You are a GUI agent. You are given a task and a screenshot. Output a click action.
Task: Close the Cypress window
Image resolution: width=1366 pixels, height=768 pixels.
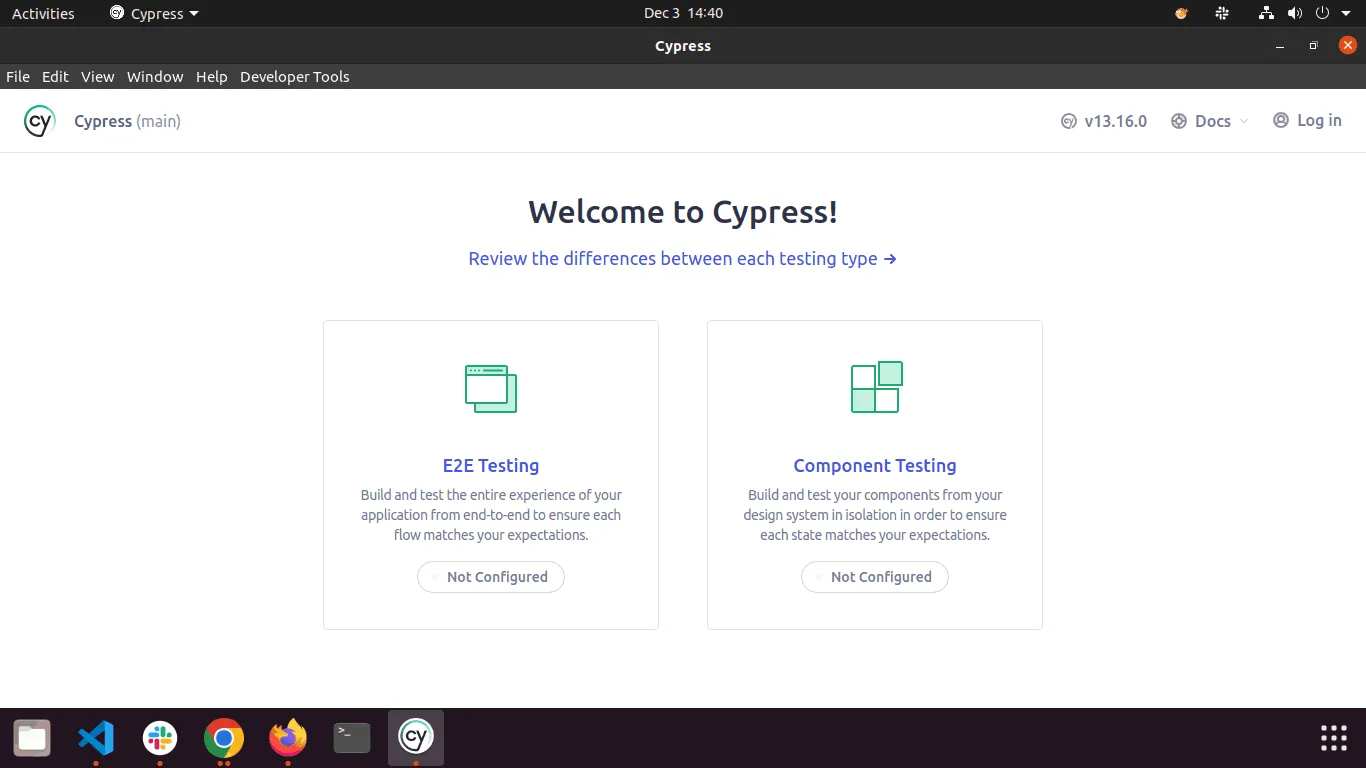(x=1347, y=45)
